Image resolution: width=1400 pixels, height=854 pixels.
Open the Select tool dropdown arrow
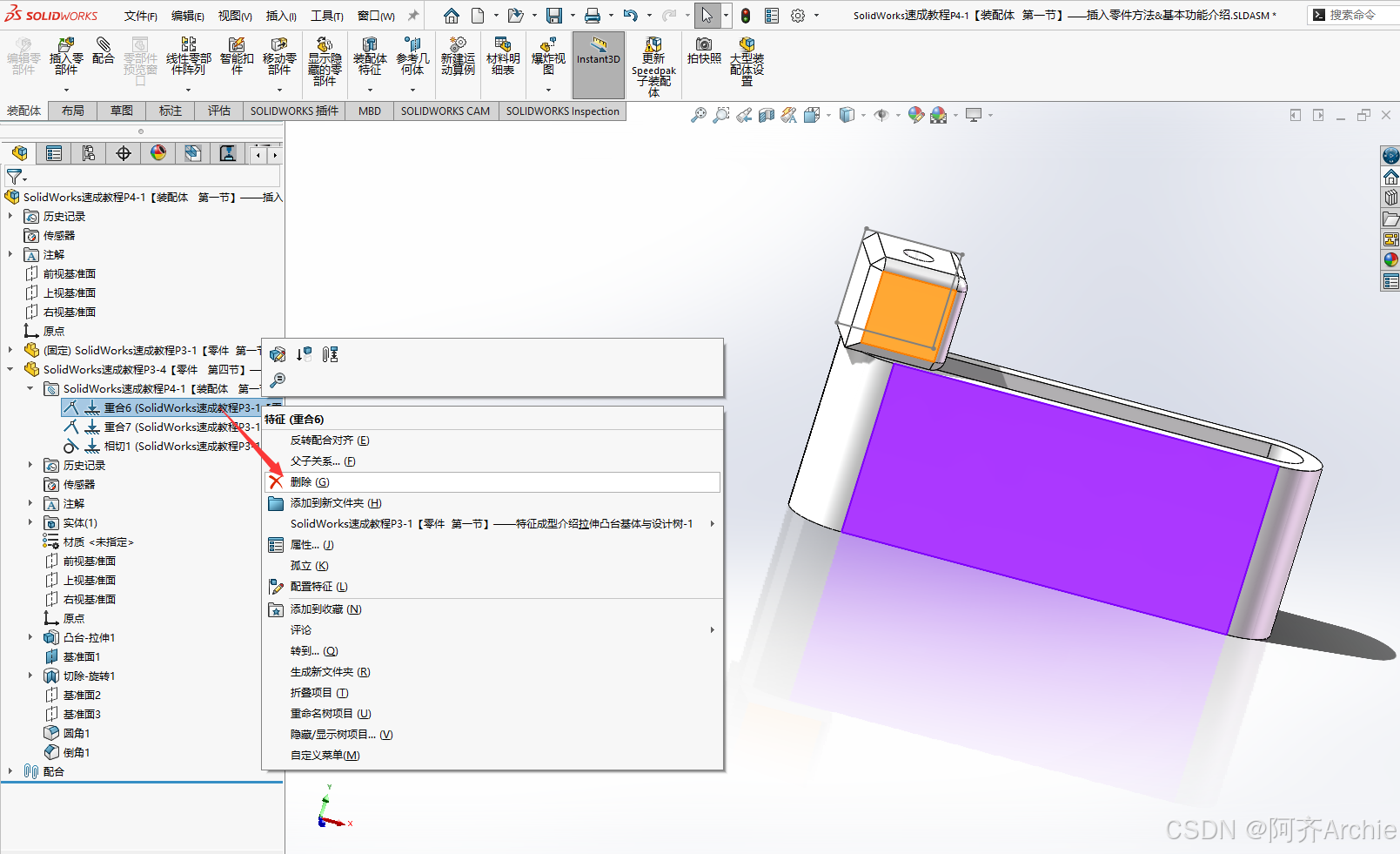[726, 16]
